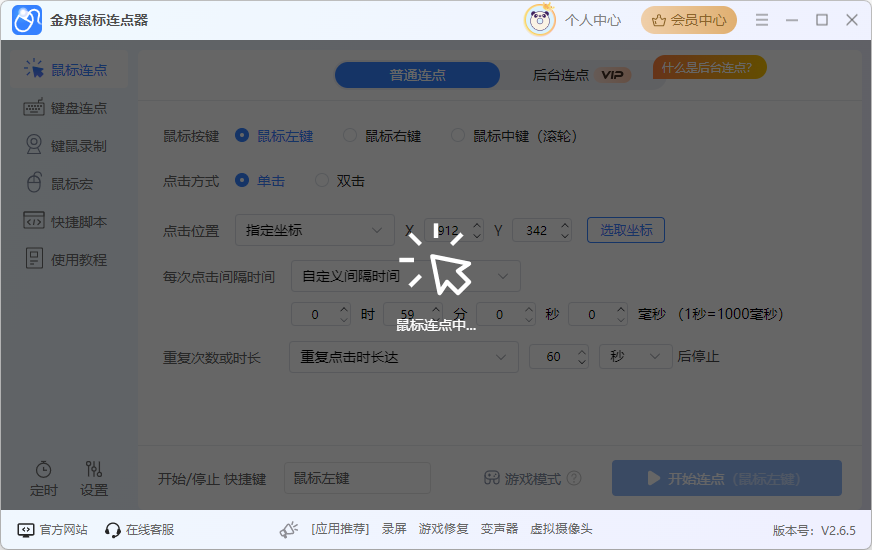Open the 秒 unit dropdown
The height and width of the screenshot is (550, 872).
coord(636,356)
